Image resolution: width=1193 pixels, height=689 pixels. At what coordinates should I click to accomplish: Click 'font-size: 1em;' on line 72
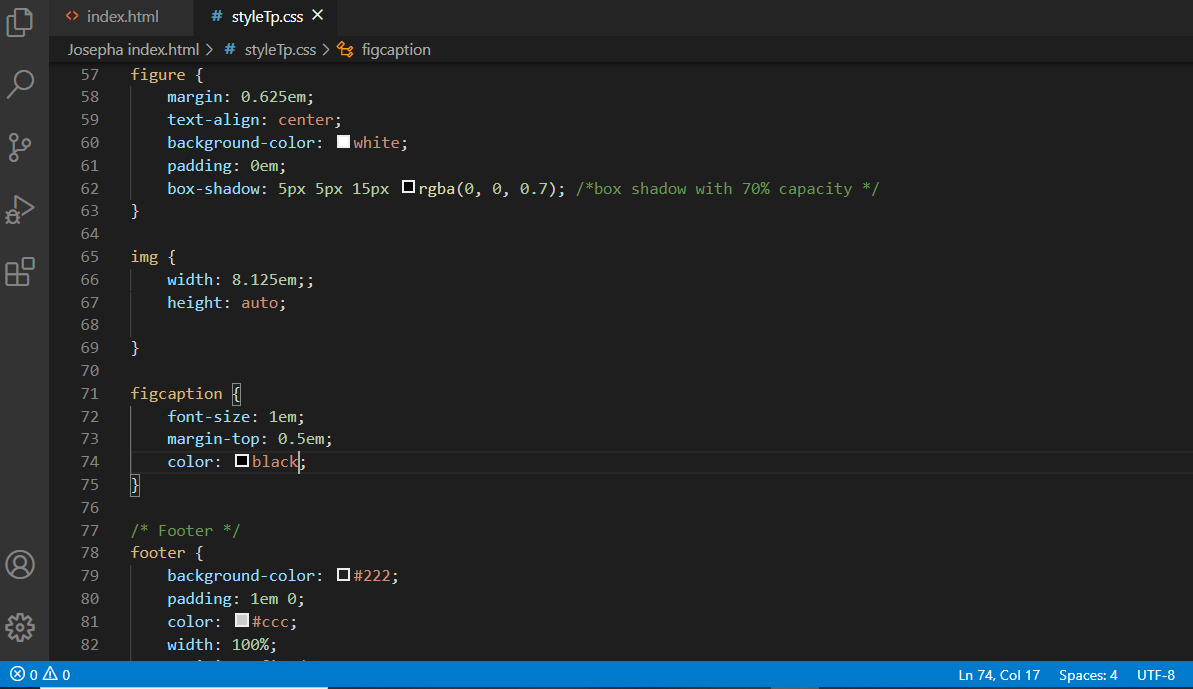coord(236,416)
